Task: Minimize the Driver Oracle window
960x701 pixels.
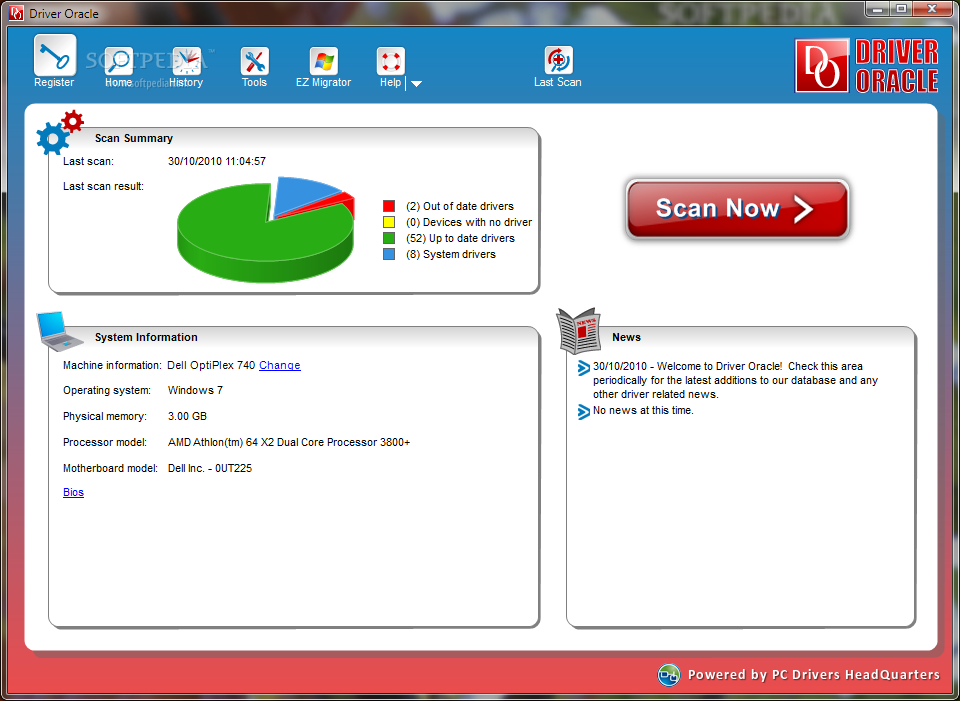Action: tap(879, 9)
